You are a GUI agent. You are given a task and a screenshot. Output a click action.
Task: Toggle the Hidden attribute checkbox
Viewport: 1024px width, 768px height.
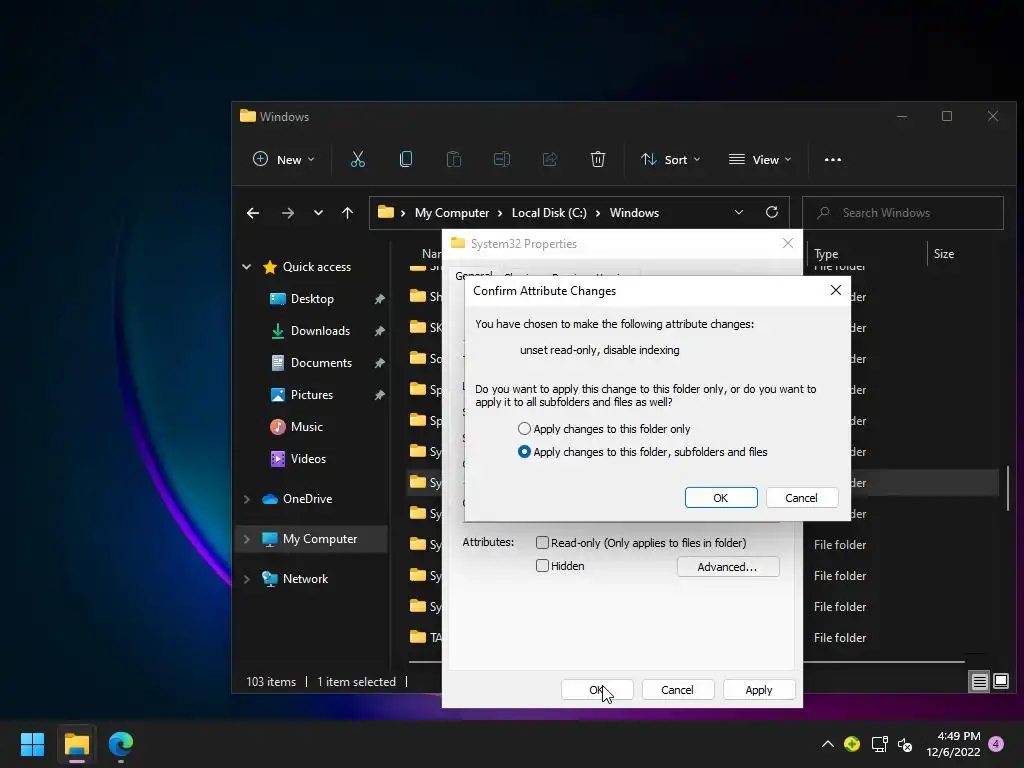coord(542,566)
